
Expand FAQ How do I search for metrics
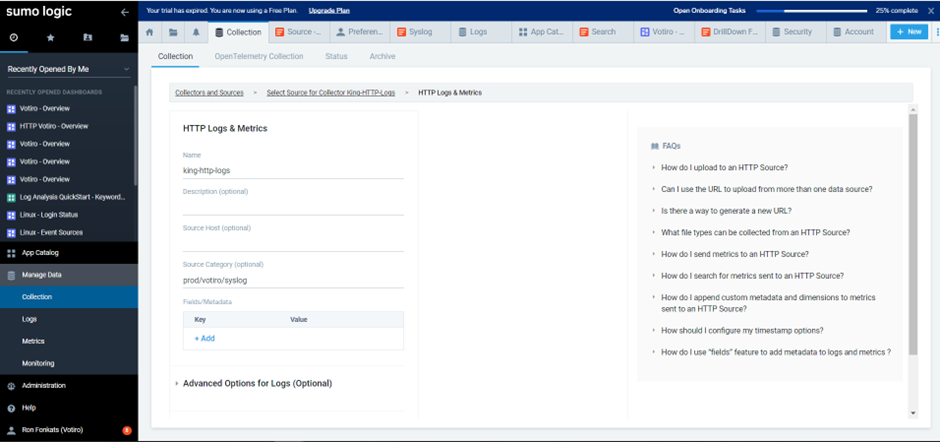point(752,276)
